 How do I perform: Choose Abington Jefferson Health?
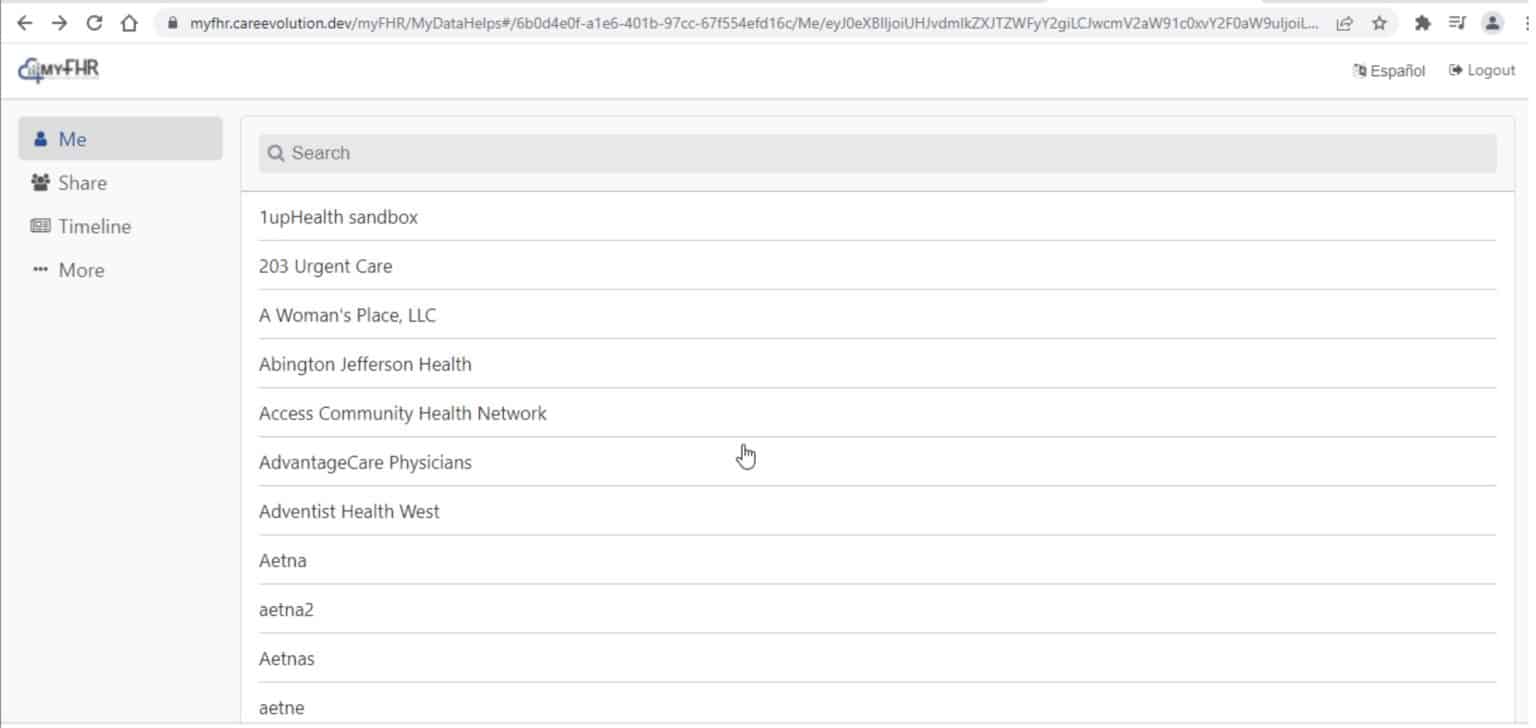877,364
